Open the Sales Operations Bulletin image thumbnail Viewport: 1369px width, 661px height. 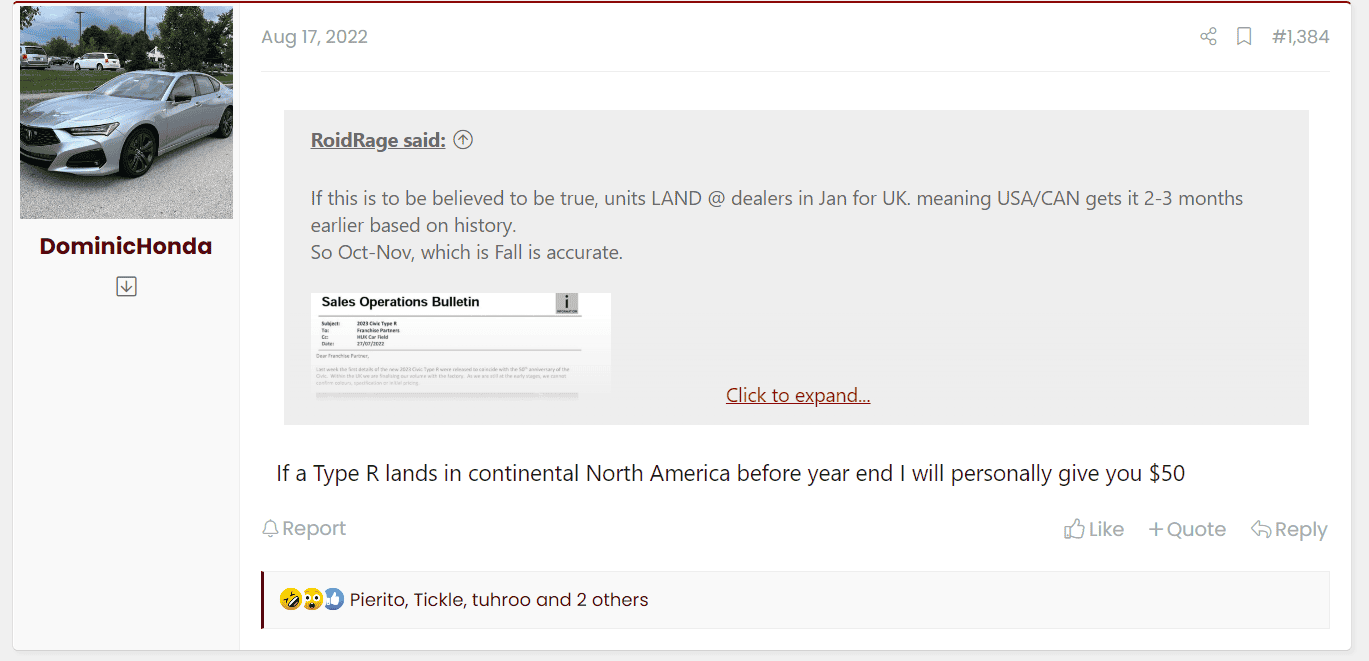coord(461,345)
